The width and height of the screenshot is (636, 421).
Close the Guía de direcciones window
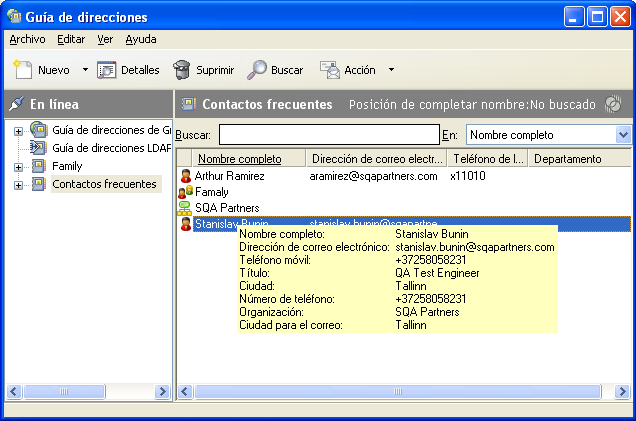point(621,17)
